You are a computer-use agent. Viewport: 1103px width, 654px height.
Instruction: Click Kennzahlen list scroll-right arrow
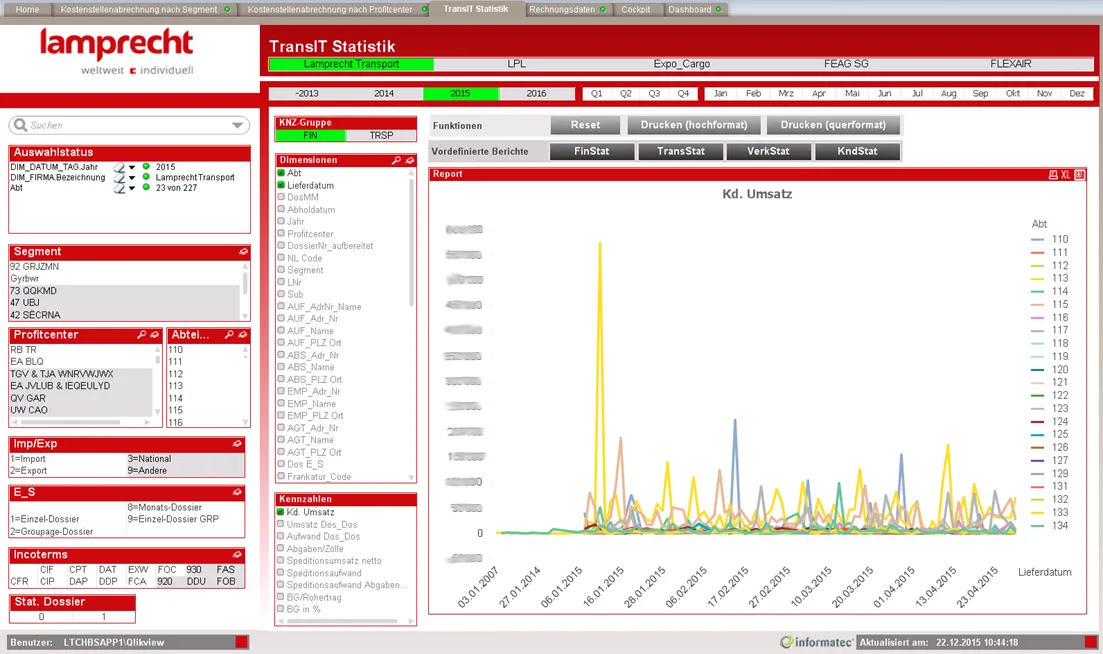point(411,621)
